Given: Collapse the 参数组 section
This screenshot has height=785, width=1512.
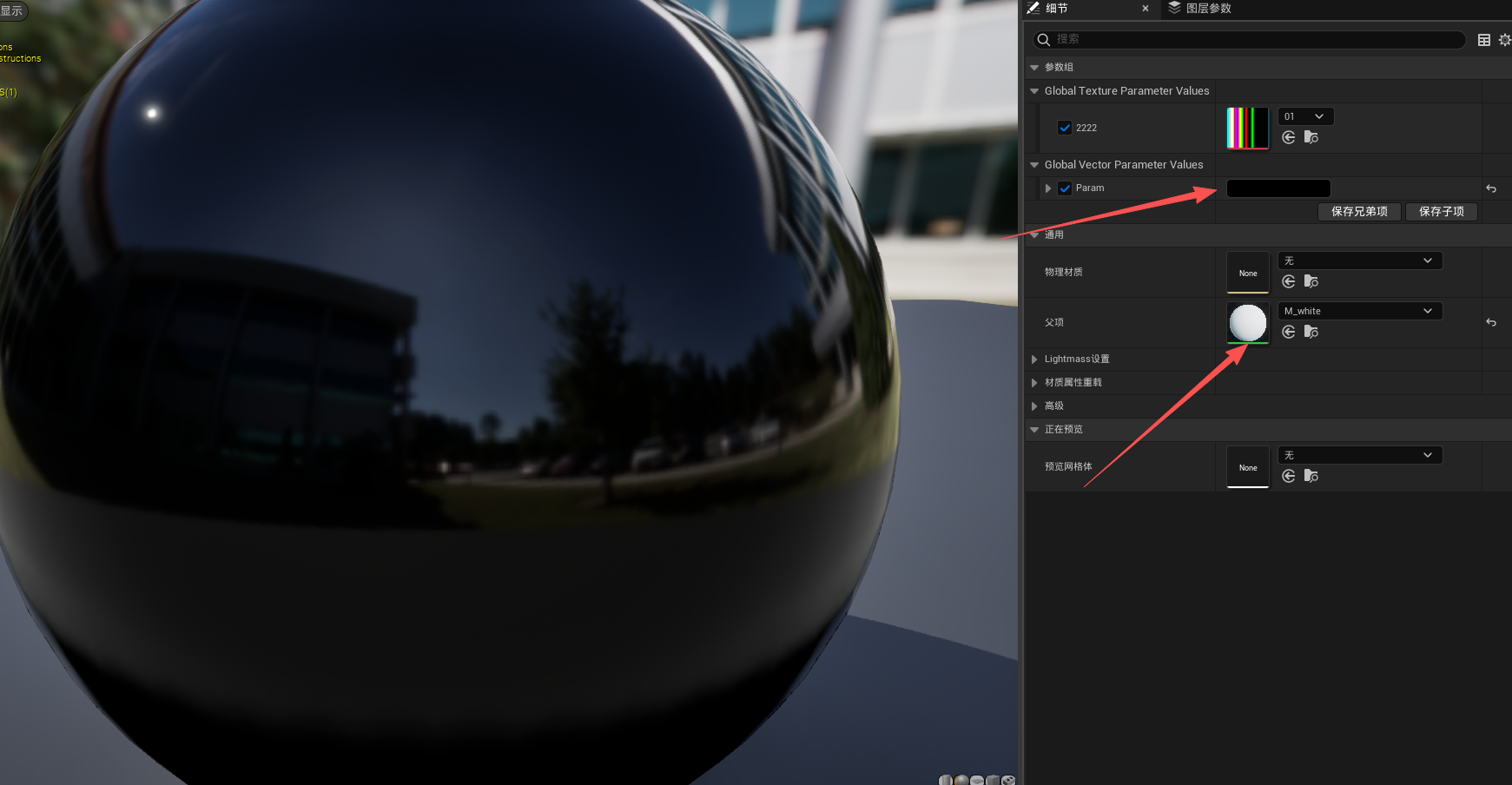Looking at the screenshot, I should [x=1034, y=67].
